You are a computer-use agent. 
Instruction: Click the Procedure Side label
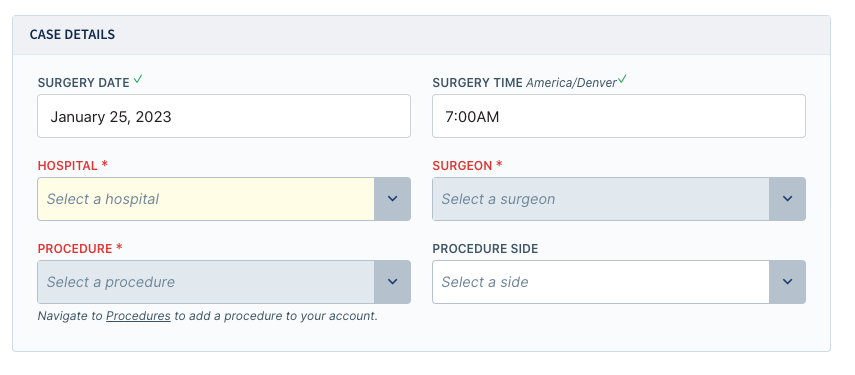(x=485, y=249)
